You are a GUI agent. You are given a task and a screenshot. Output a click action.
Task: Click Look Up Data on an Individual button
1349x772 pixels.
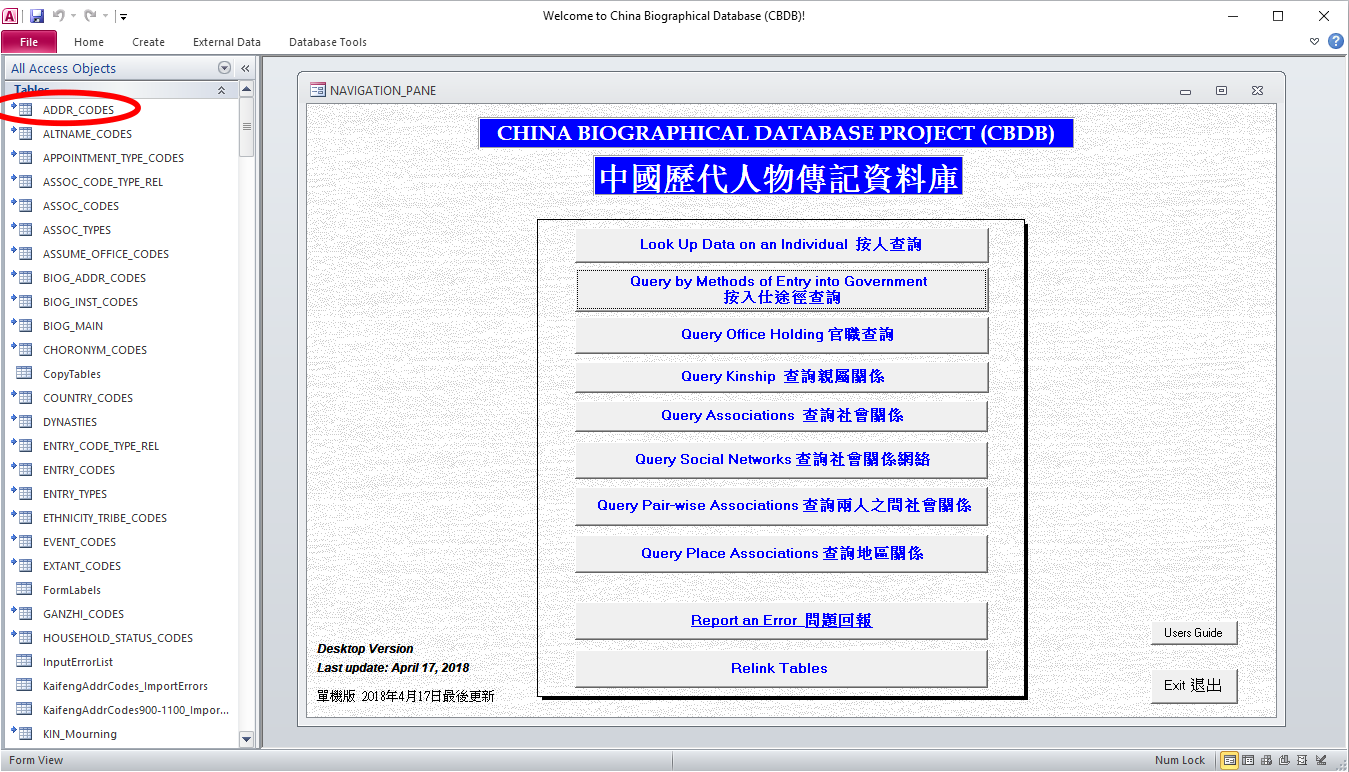pos(780,244)
